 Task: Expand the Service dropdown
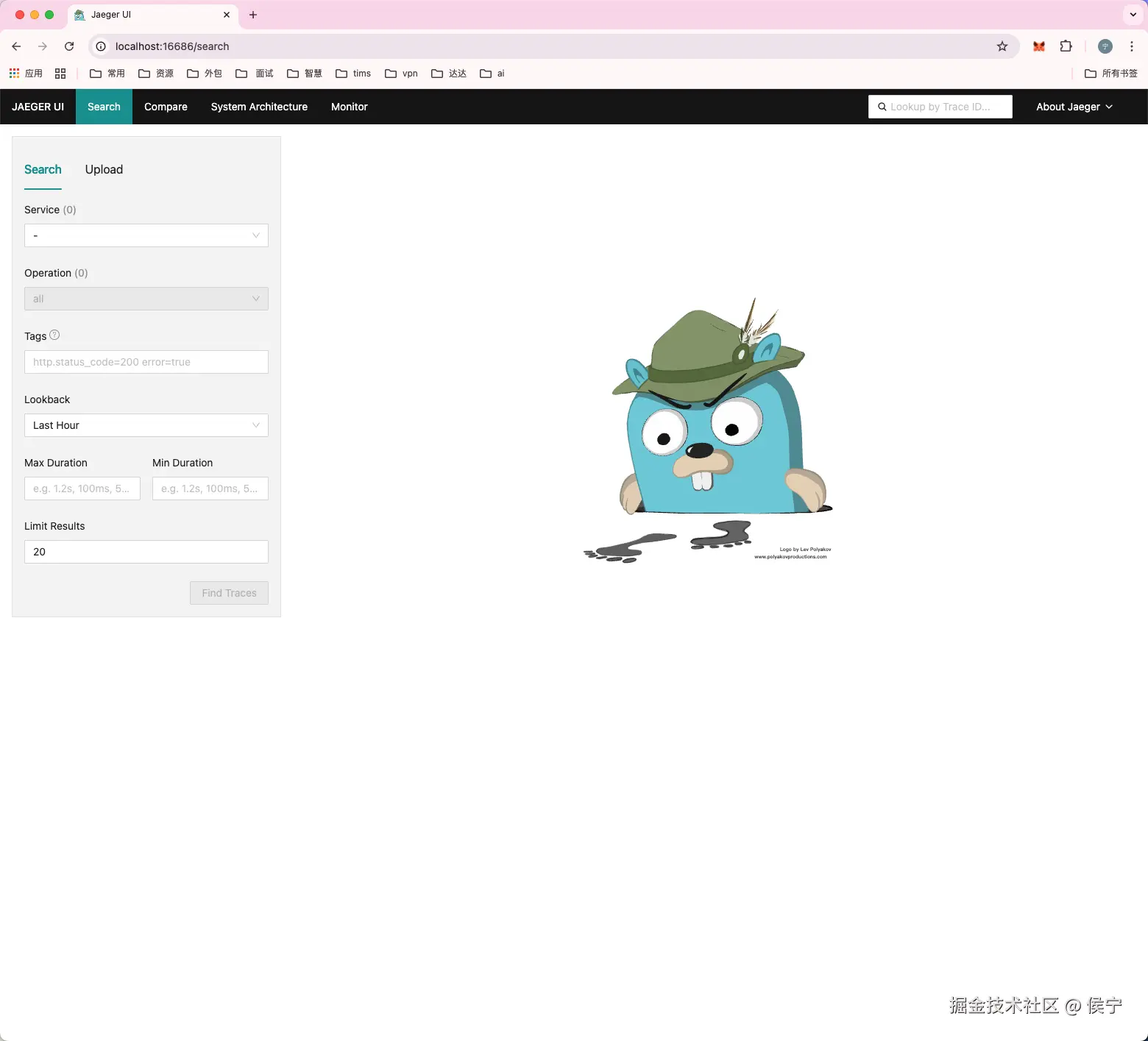(146, 235)
